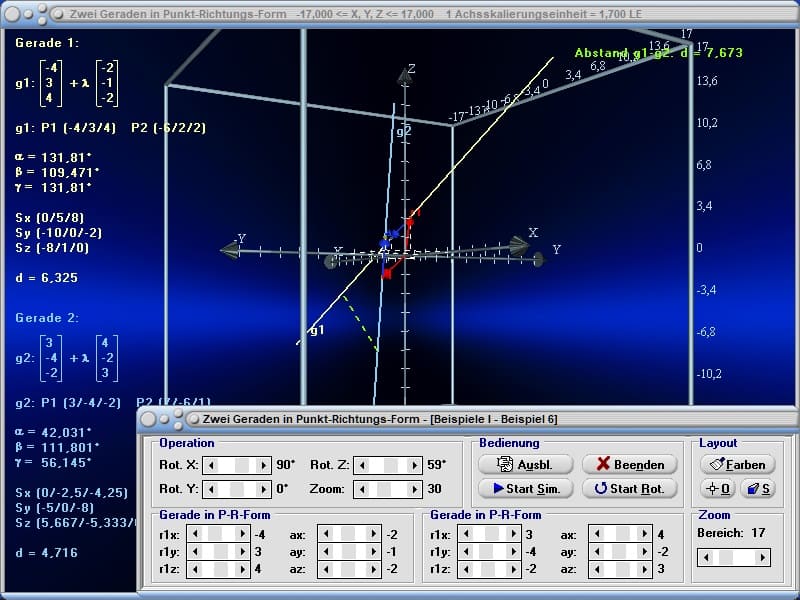This screenshot has height=600, width=800.
Task: Increase Bereich zoom range with right arrow
Action: (762, 557)
